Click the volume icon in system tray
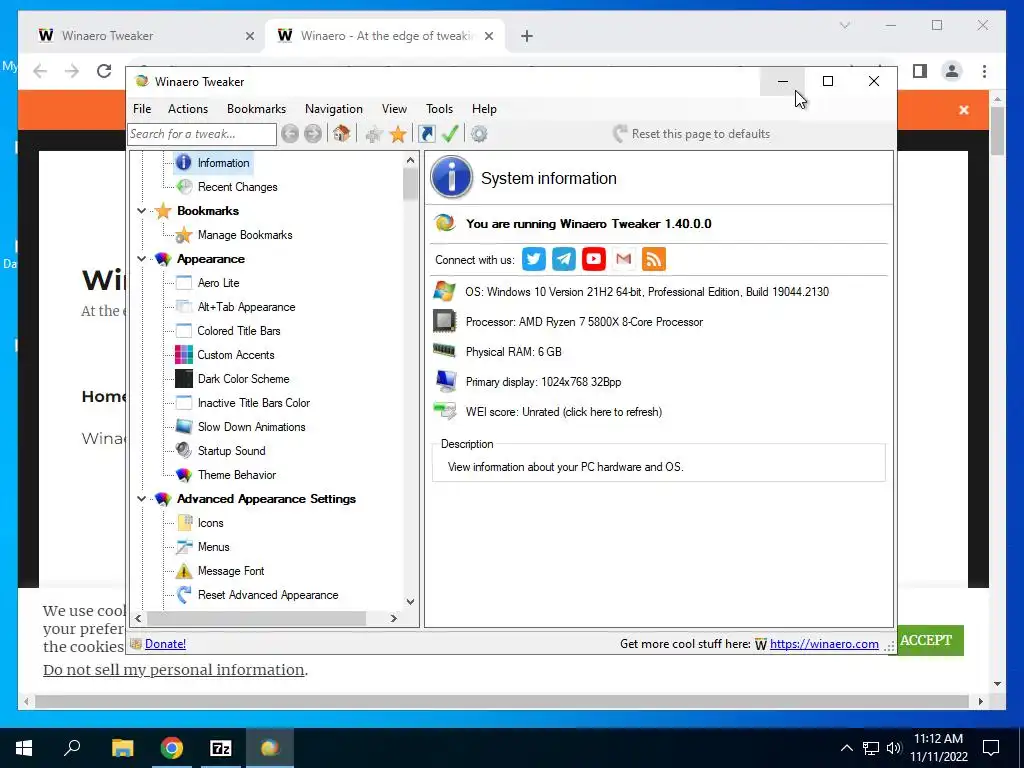The image size is (1024, 768). [894, 748]
